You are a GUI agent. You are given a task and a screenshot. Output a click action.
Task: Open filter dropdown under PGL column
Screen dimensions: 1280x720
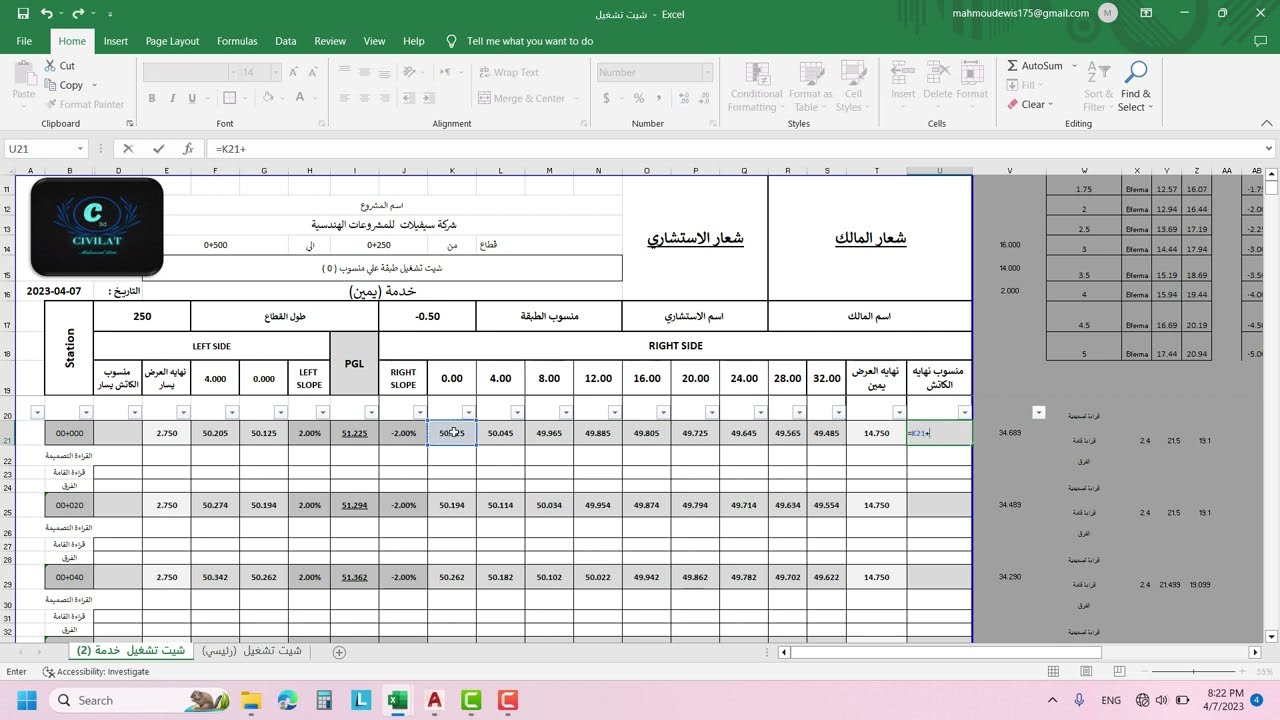click(x=371, y=412)
